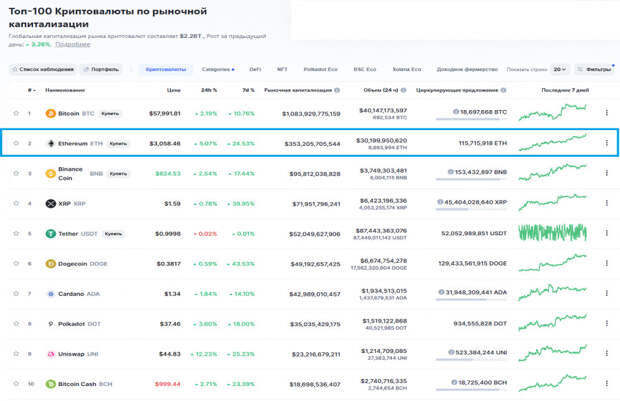Viewport: 620px width, 401px height.
Task: Open three-dot menu in Cardano row
Action: click(x=607, y=293)
